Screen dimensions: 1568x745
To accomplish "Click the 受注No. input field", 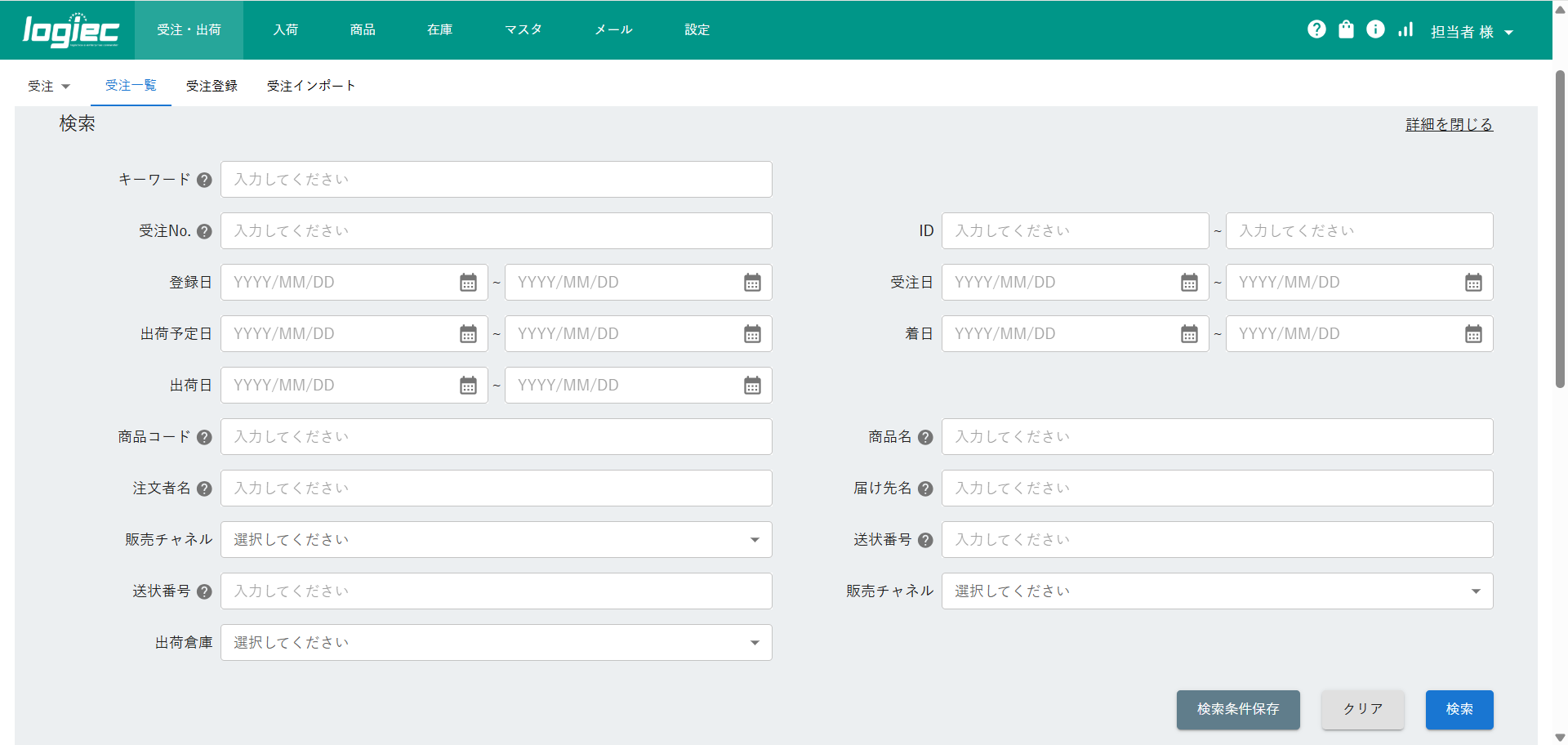I will point(496,231).
